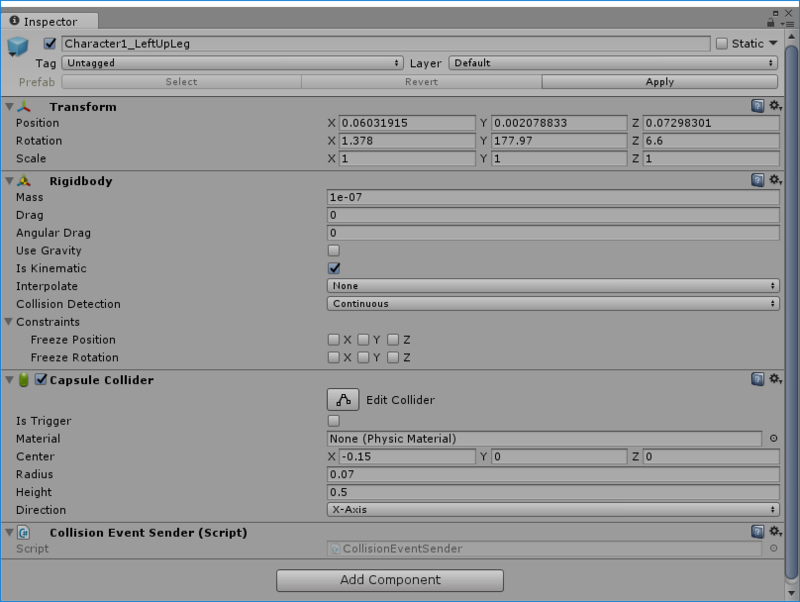Open Capsule Collider gear menu
800x602 pixels.
coord(776,379)
